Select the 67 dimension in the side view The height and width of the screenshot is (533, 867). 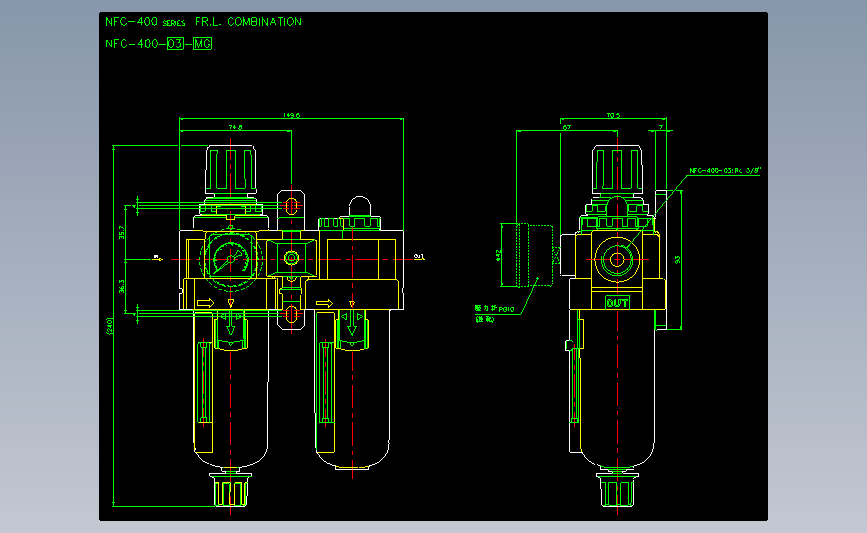567,128
